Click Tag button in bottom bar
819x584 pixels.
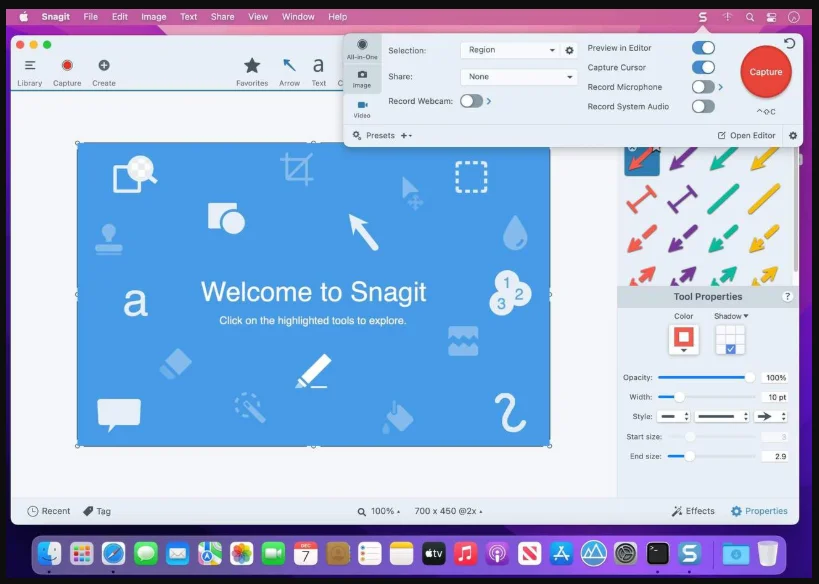pyautogui.click(x=97, y=511)
